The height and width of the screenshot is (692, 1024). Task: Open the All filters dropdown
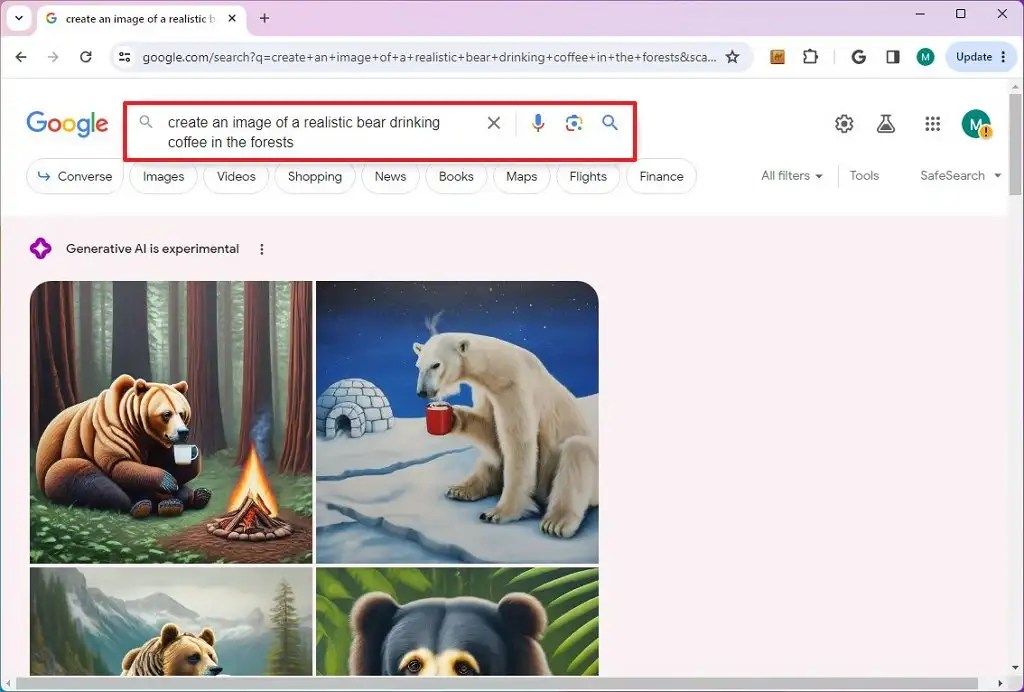click(791, 176)
